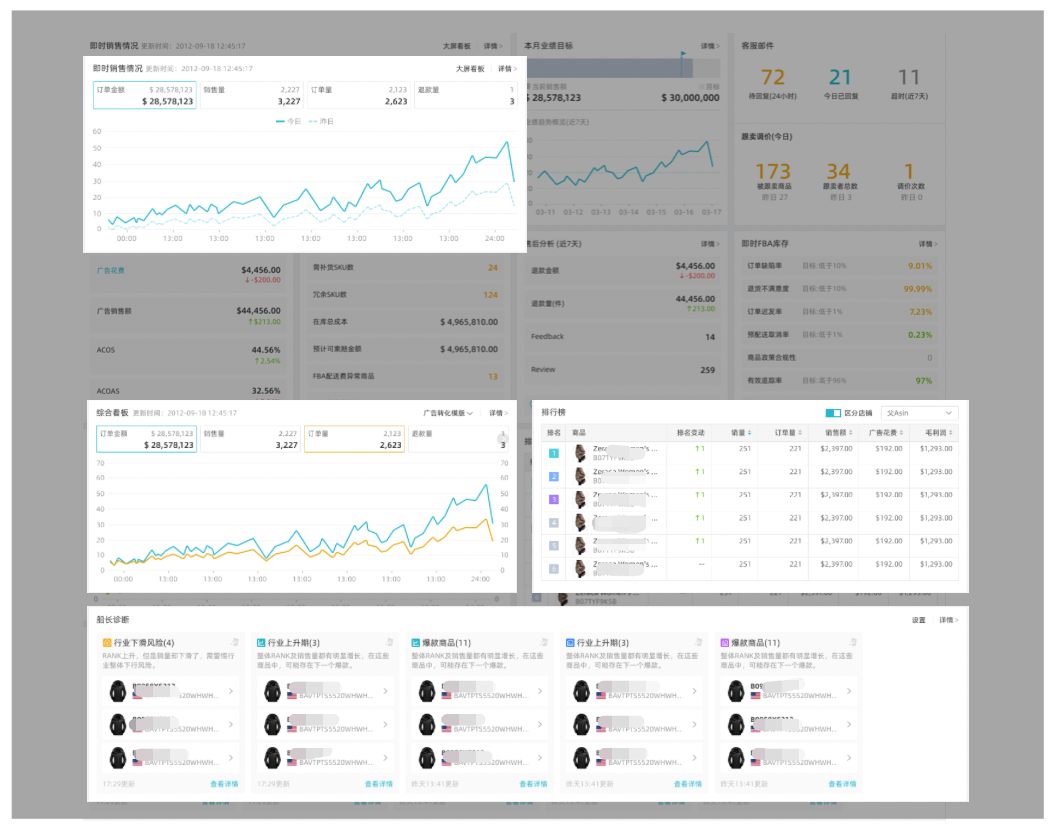The width and height of the screenshot is (1062, 839).
Task: Click the 行业下滑风险 card's orange icon
Action: (106, 643)
